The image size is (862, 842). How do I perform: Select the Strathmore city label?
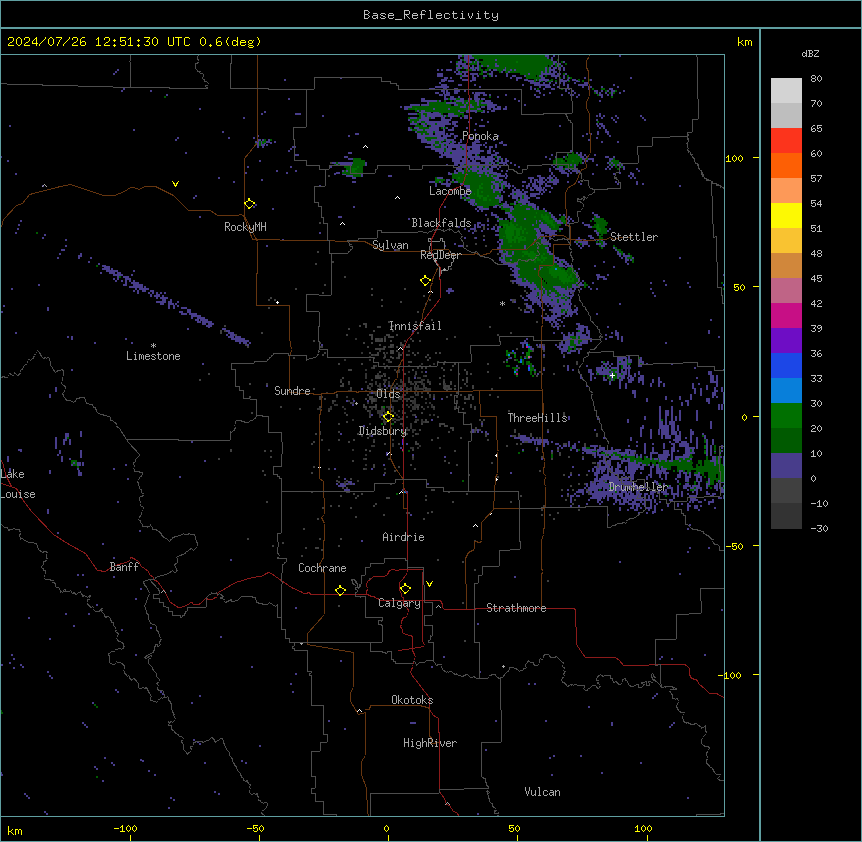pos(516,608)
